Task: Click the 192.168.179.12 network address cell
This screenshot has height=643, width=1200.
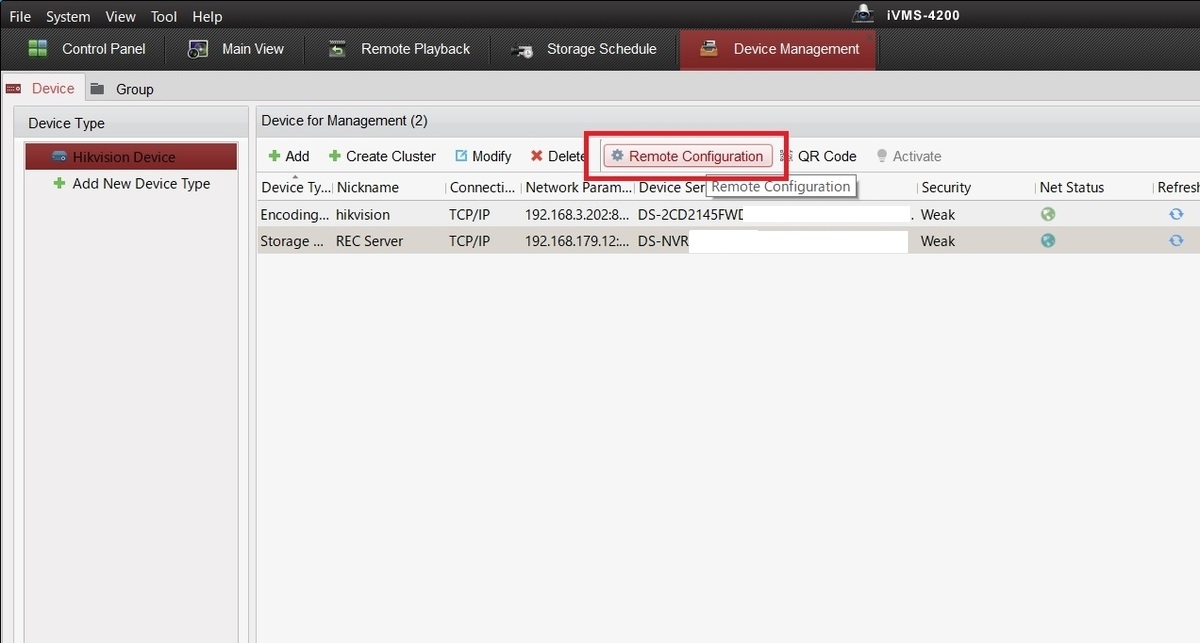Action: (578, 241)
